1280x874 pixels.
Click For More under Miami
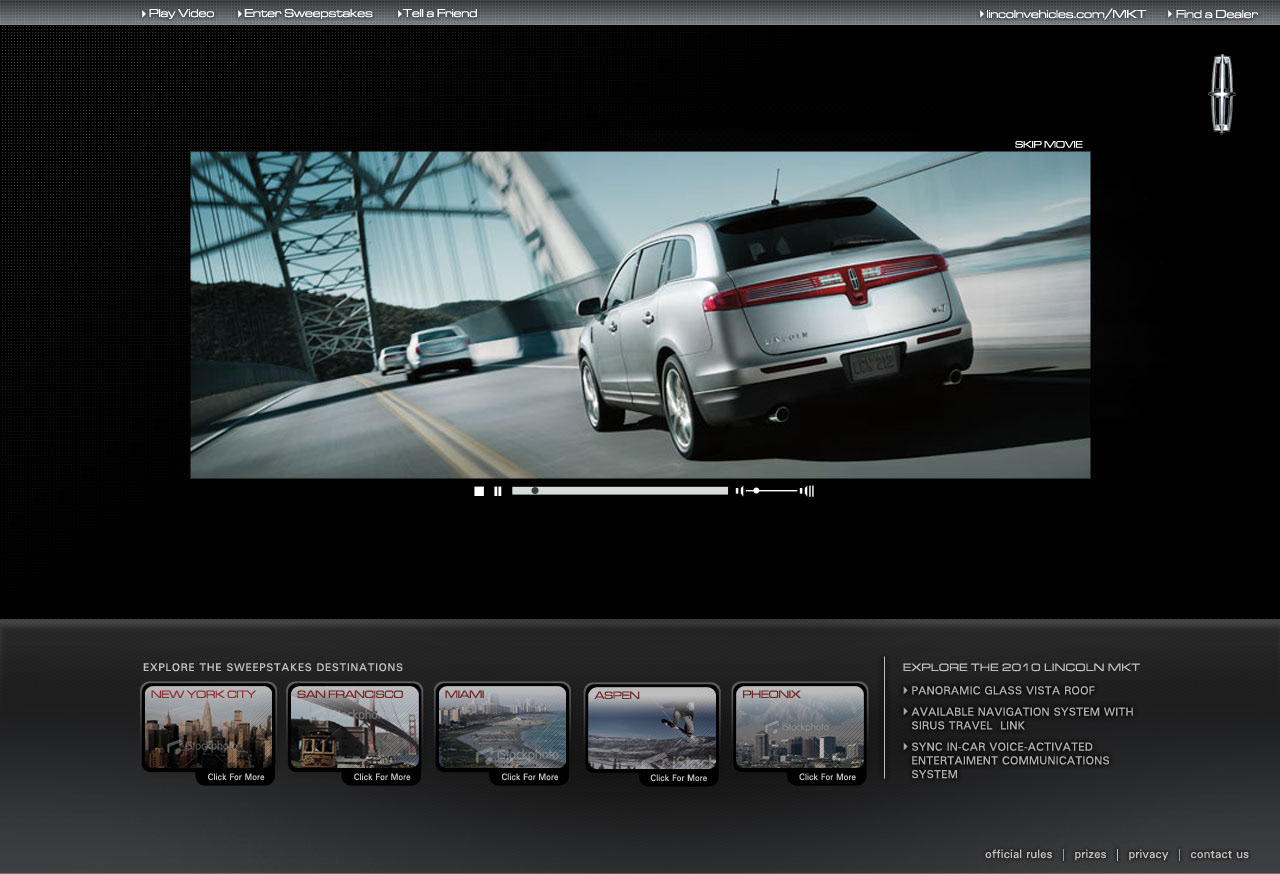point(530,777)
